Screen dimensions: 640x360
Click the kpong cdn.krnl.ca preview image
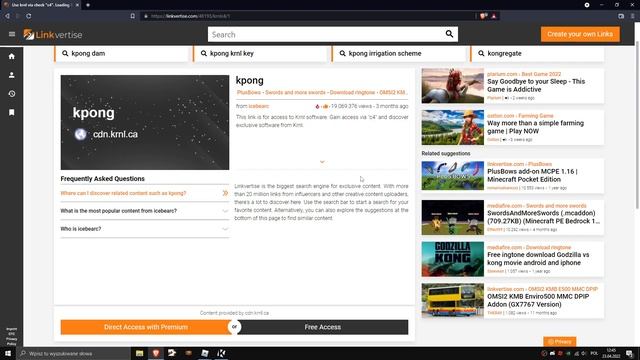[x=145, y=122]
